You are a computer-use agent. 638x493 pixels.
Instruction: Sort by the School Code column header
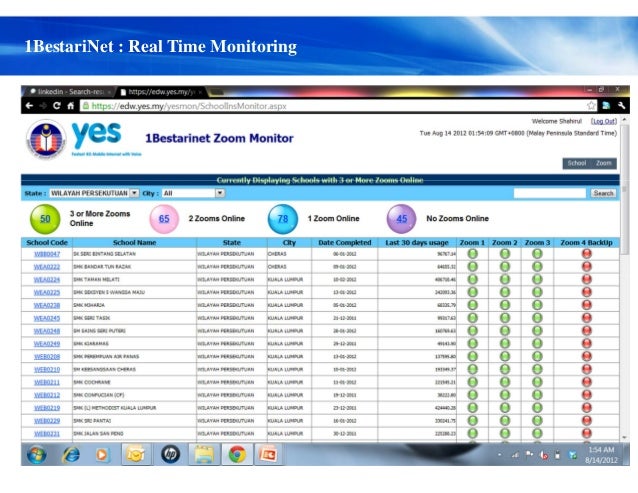47,243
